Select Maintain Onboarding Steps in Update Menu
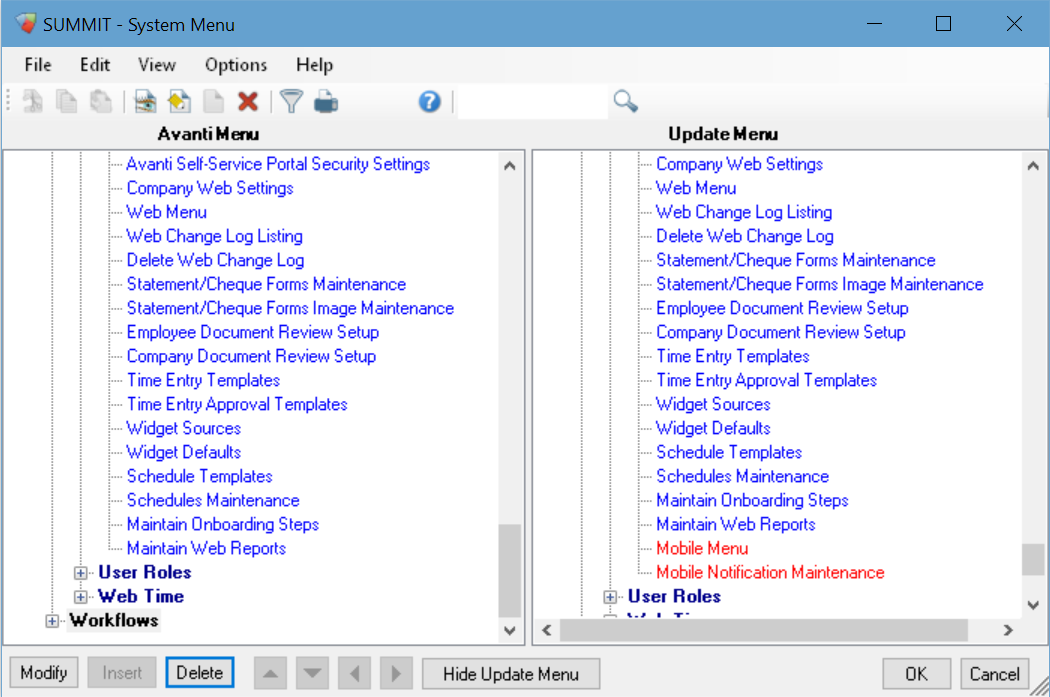The image size is (1050, 697). pyautogui.click(x=751, y=500)
